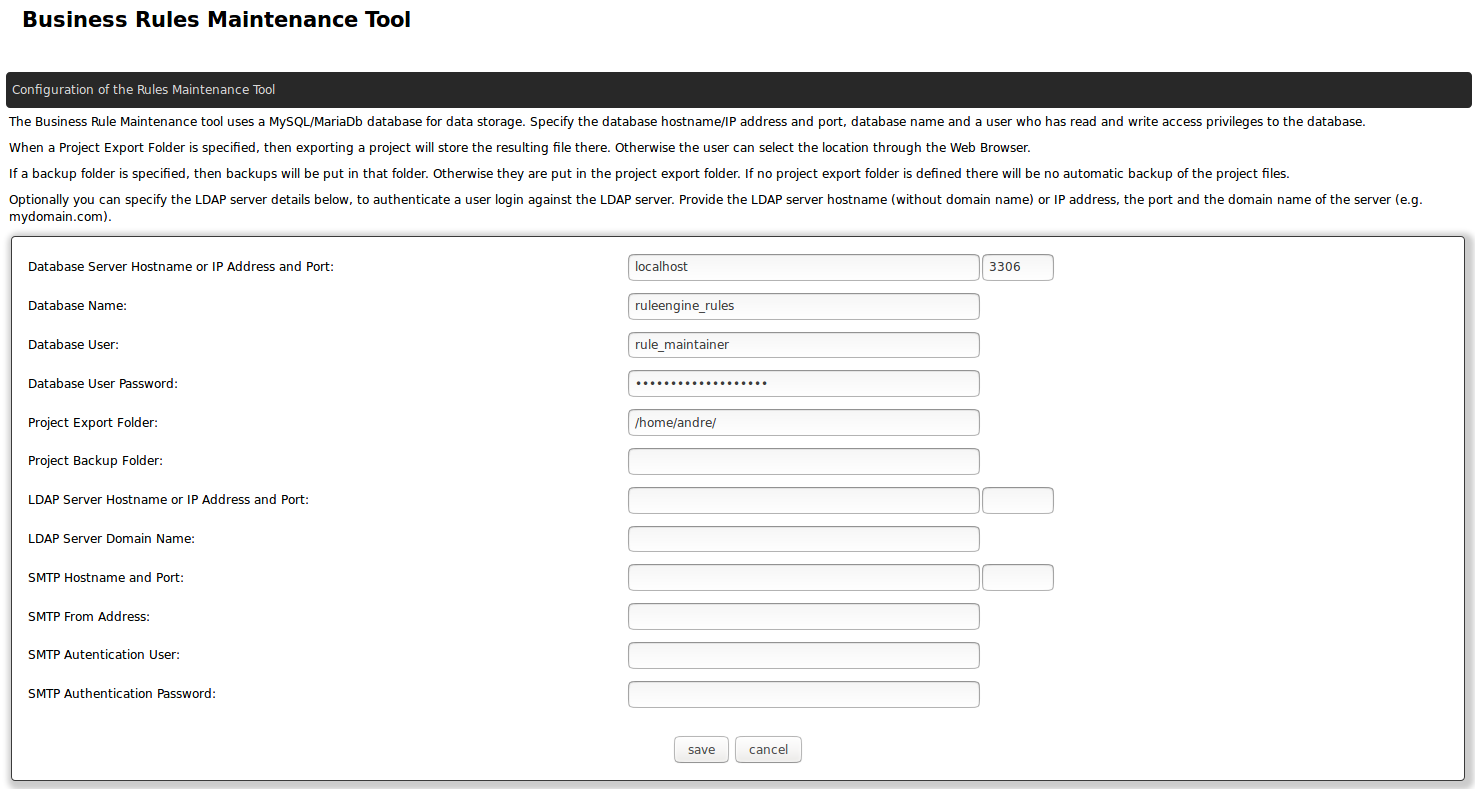
Task: Click the save button
Action: (701, 750)
